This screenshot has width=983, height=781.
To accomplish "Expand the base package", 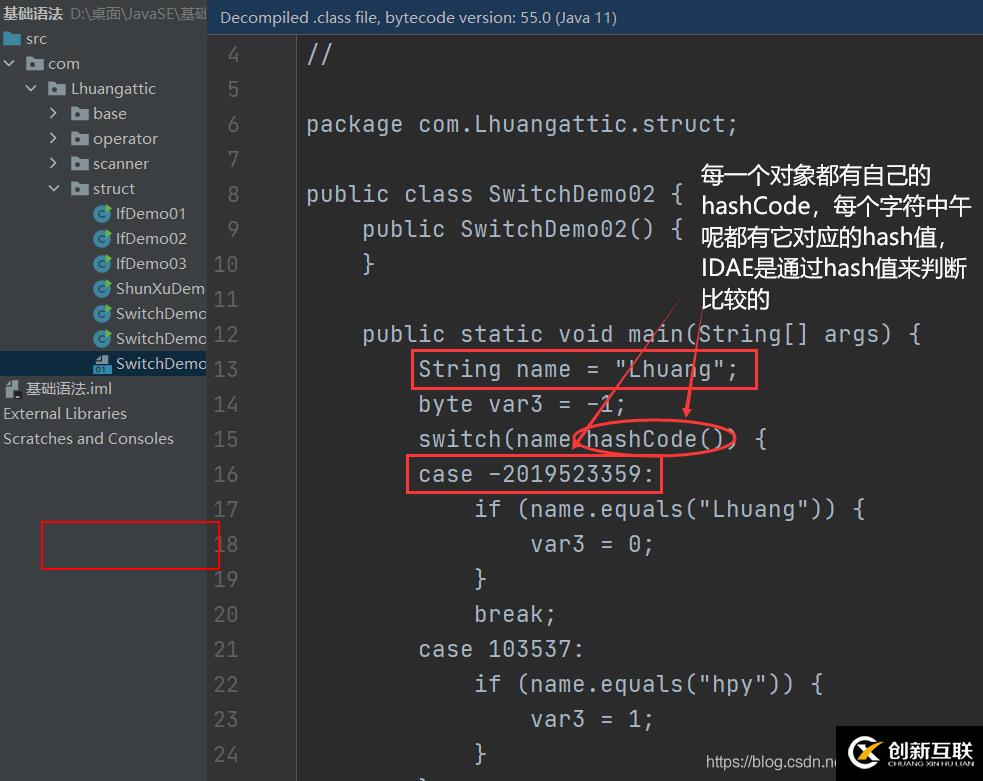I will [x=55, y=113].
